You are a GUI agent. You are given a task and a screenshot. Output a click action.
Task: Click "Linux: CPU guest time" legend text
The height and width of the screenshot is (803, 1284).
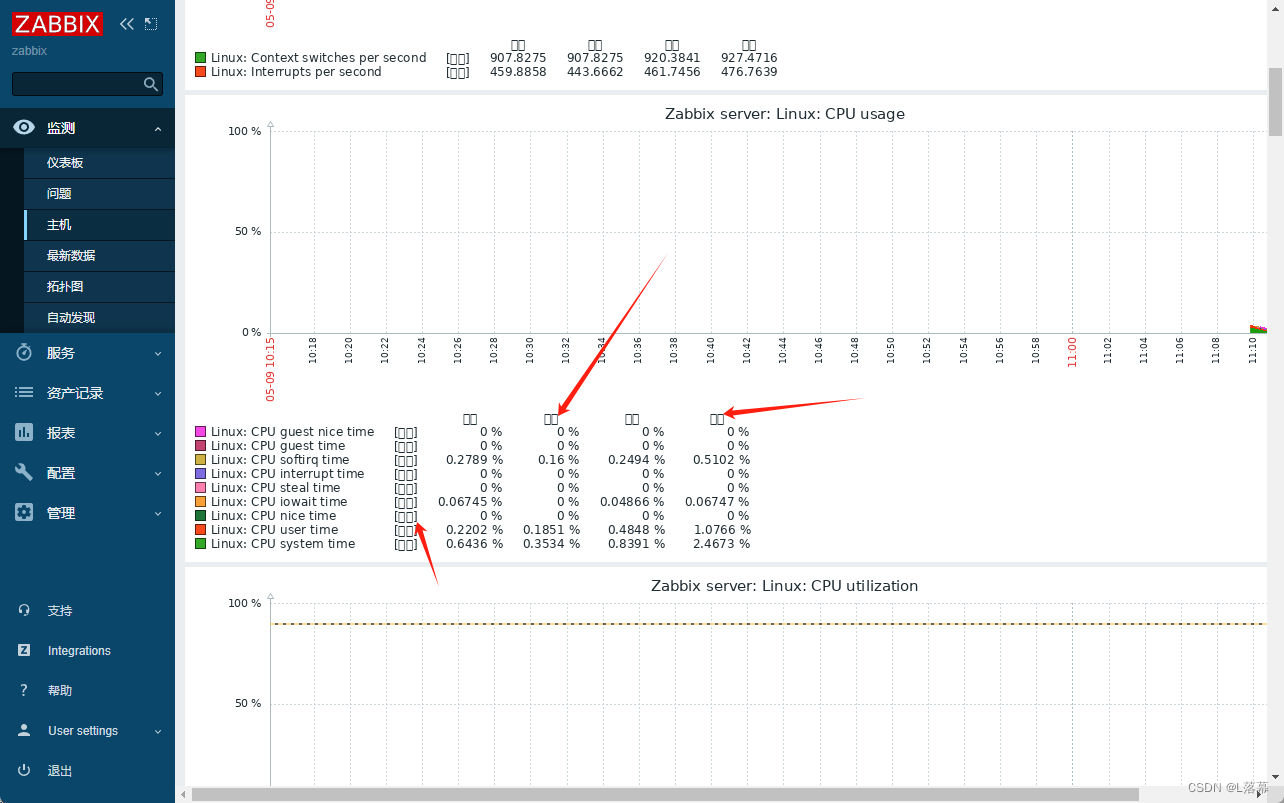tap(278, 446)
